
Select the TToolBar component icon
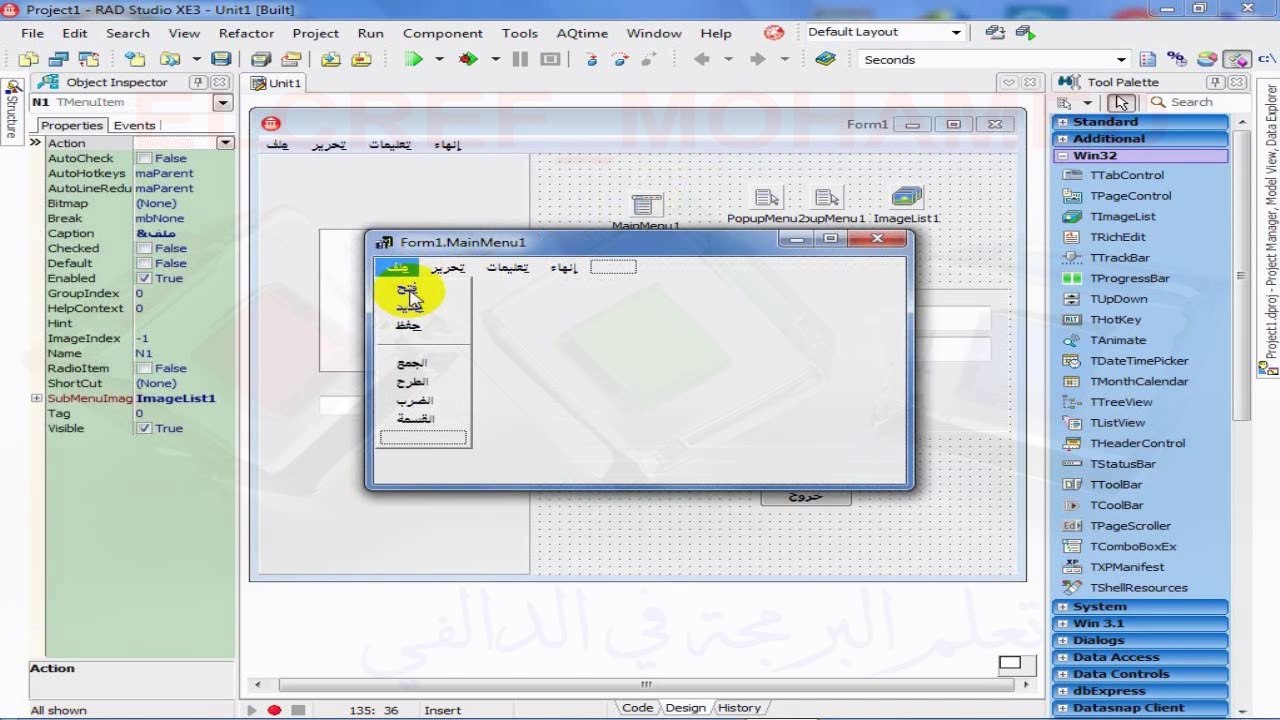[x=1072, y=485]
